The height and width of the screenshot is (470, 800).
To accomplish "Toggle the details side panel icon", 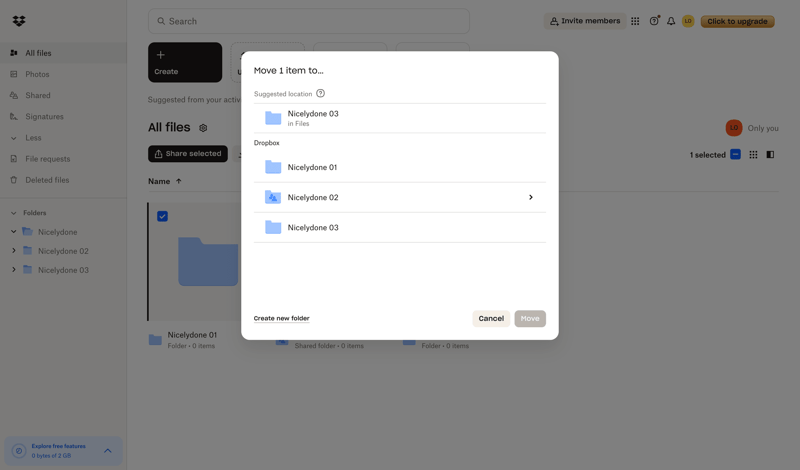I will 770,155.
